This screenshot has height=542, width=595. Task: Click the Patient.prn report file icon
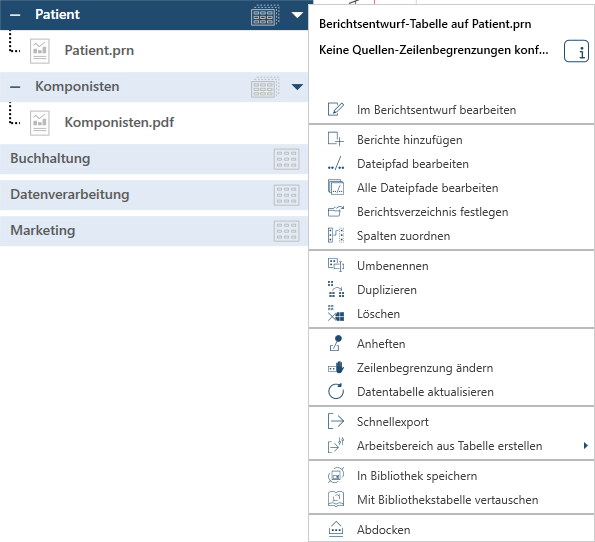[40, 51]
